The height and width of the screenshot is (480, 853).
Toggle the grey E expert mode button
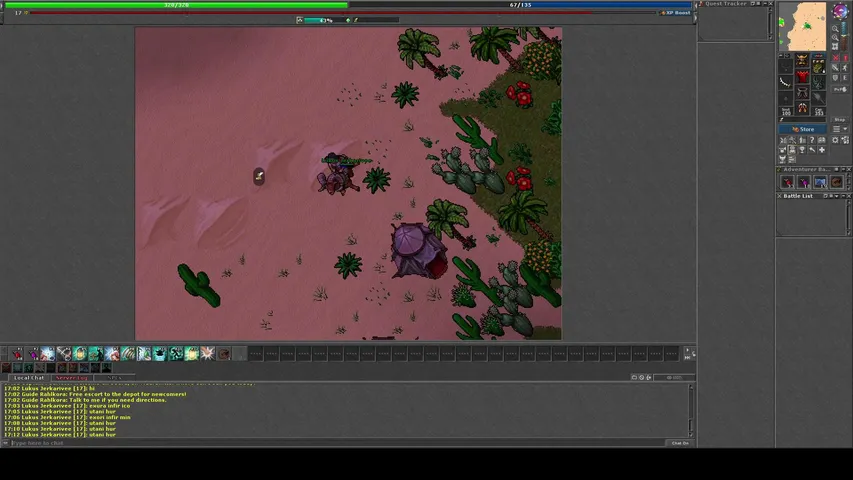click(845, 78)
